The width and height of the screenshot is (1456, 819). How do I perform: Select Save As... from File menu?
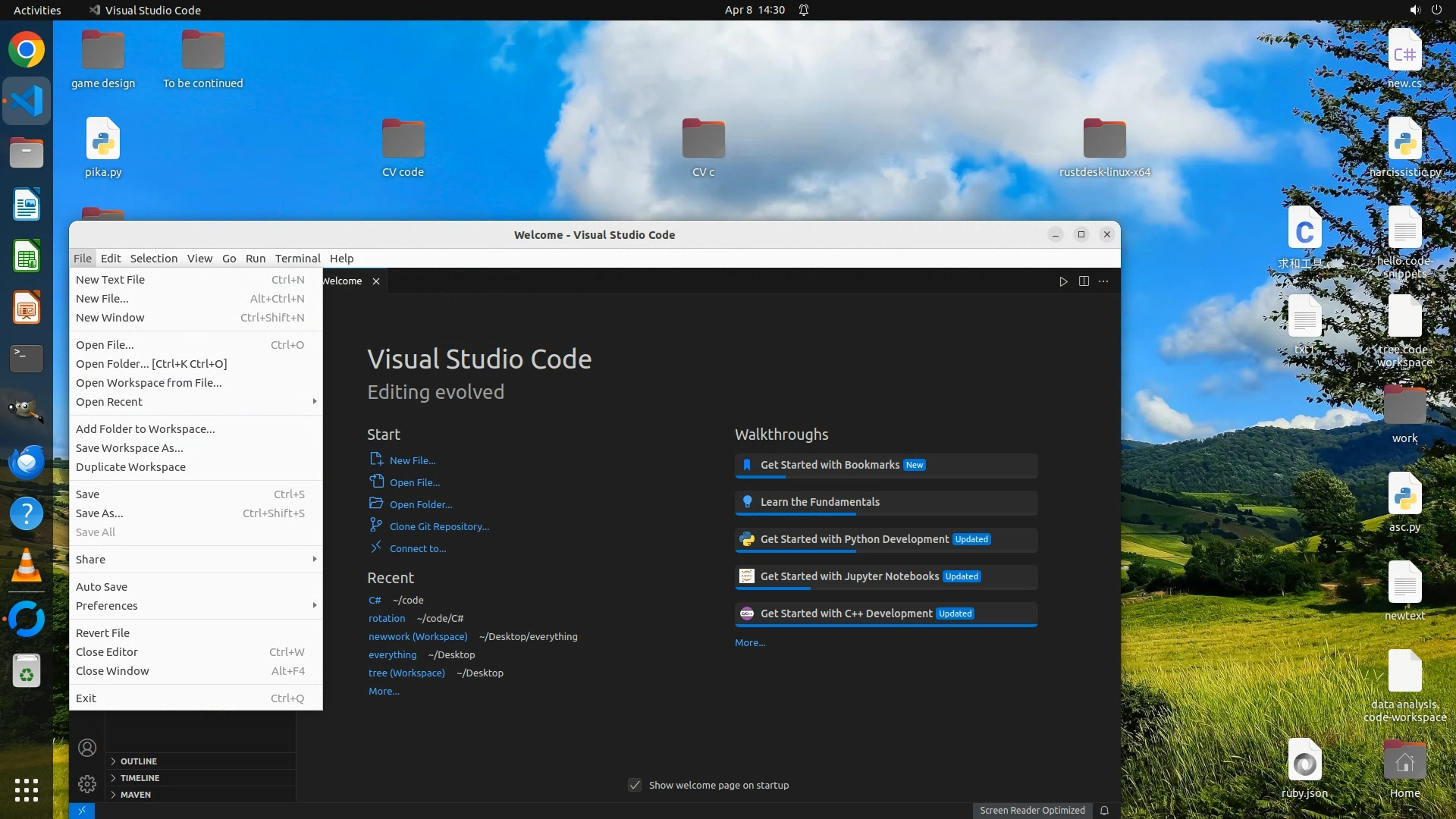pyautogui.click(x=99, y=513)
